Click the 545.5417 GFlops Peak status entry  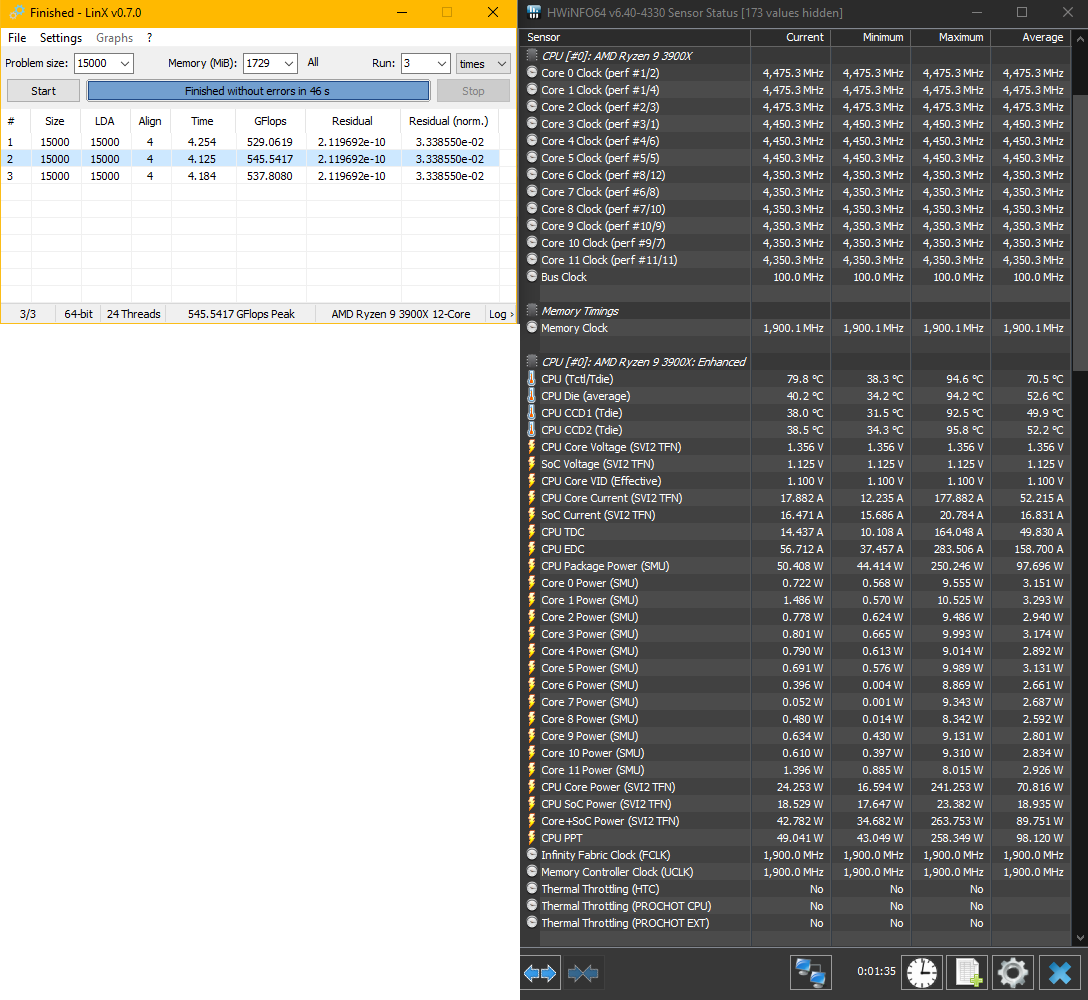tap(241, 314)
